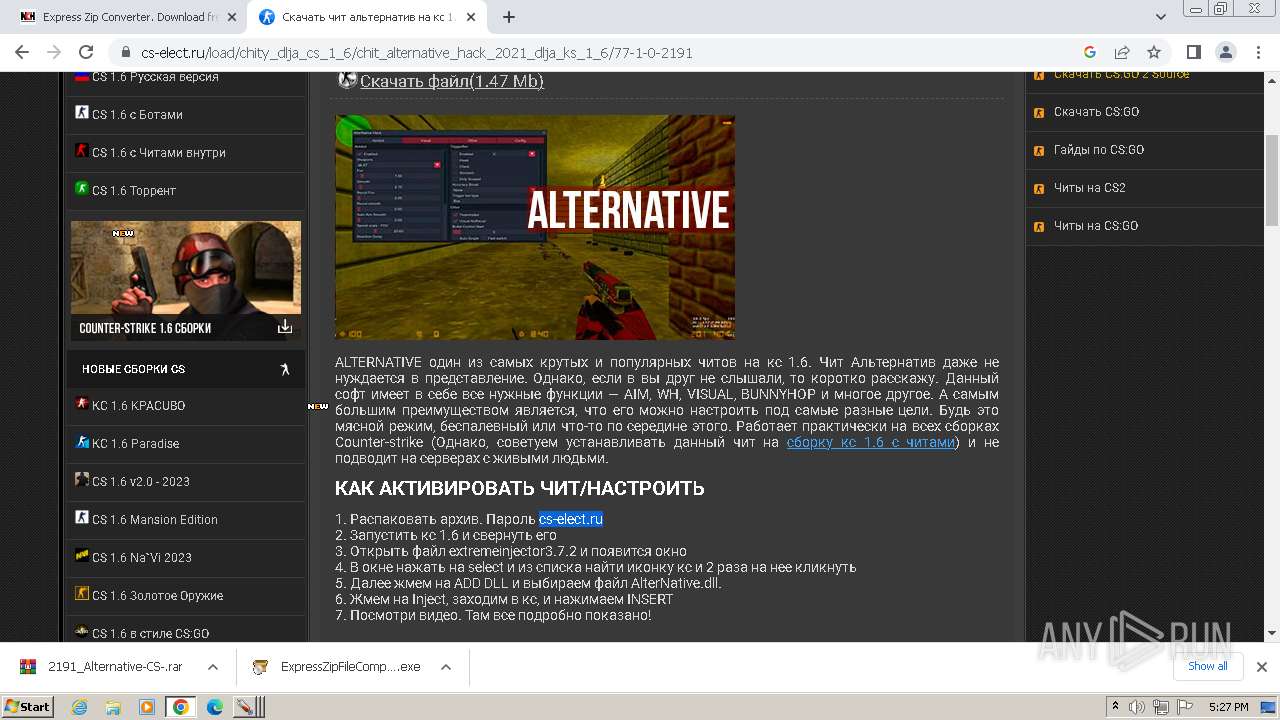Viewport: 1280px width, 720px height.
Task: Click the page vertical scrollbar
Action: (1272, 180)
